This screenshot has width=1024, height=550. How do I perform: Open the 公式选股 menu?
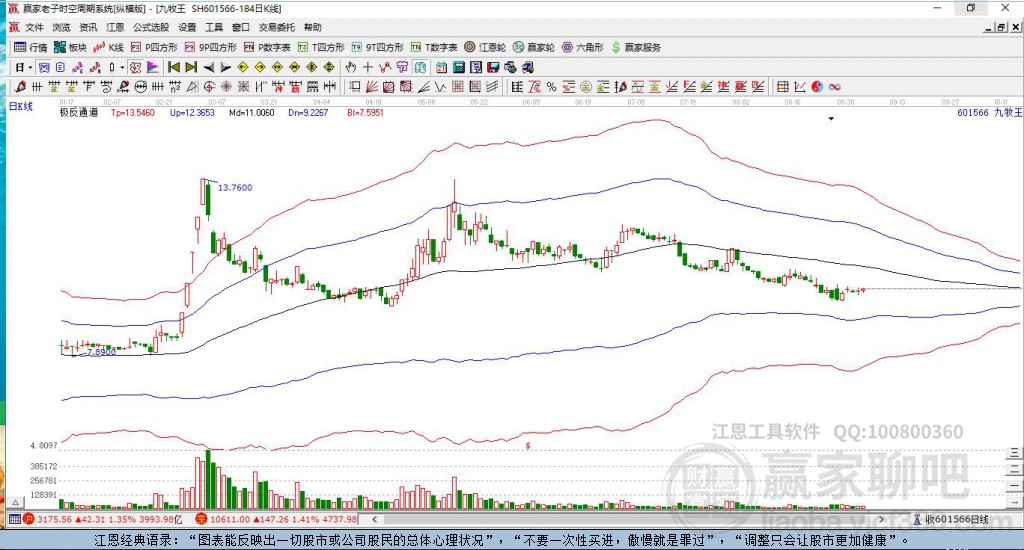151,27
